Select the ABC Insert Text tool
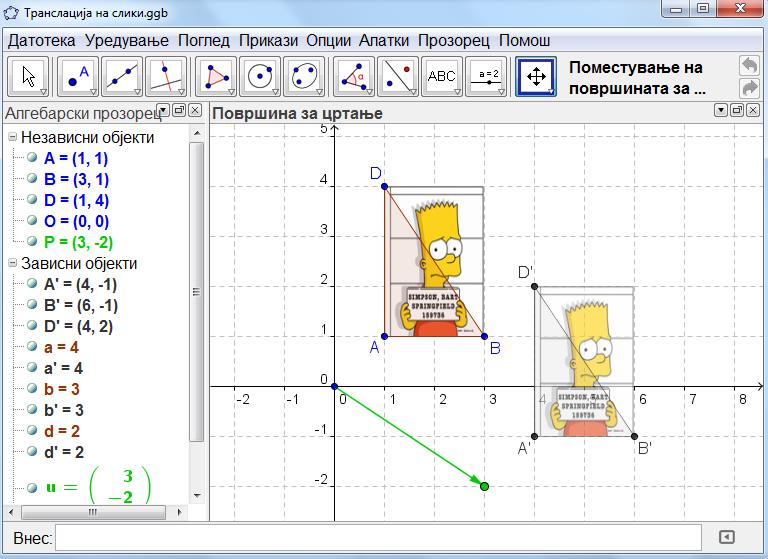The height and width of the screenshot is (559, 768). click(442, 76)
